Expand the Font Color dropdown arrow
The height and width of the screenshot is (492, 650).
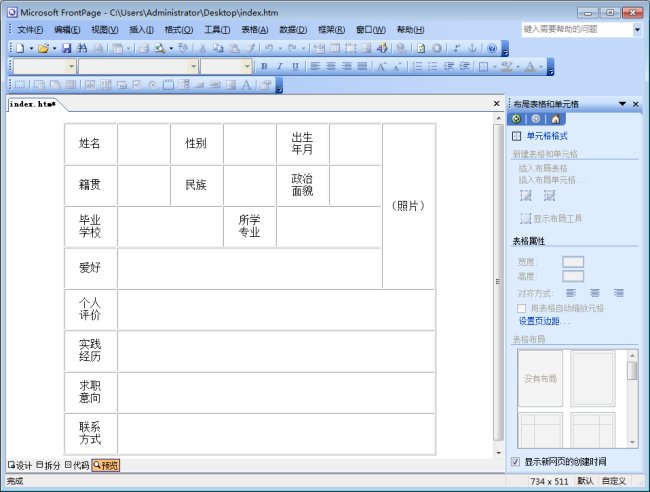541,66
